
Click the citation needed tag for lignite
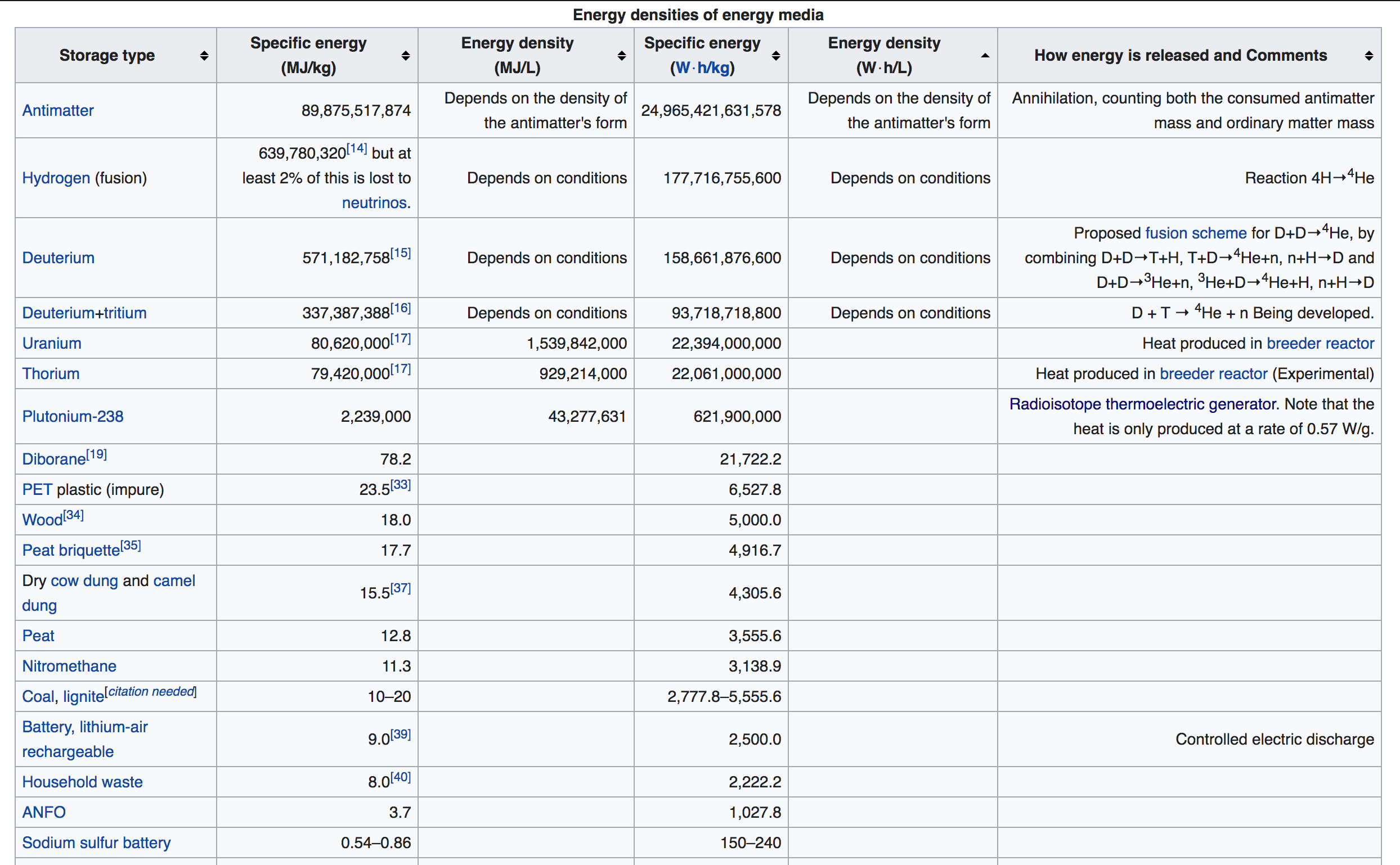[151, 692]
